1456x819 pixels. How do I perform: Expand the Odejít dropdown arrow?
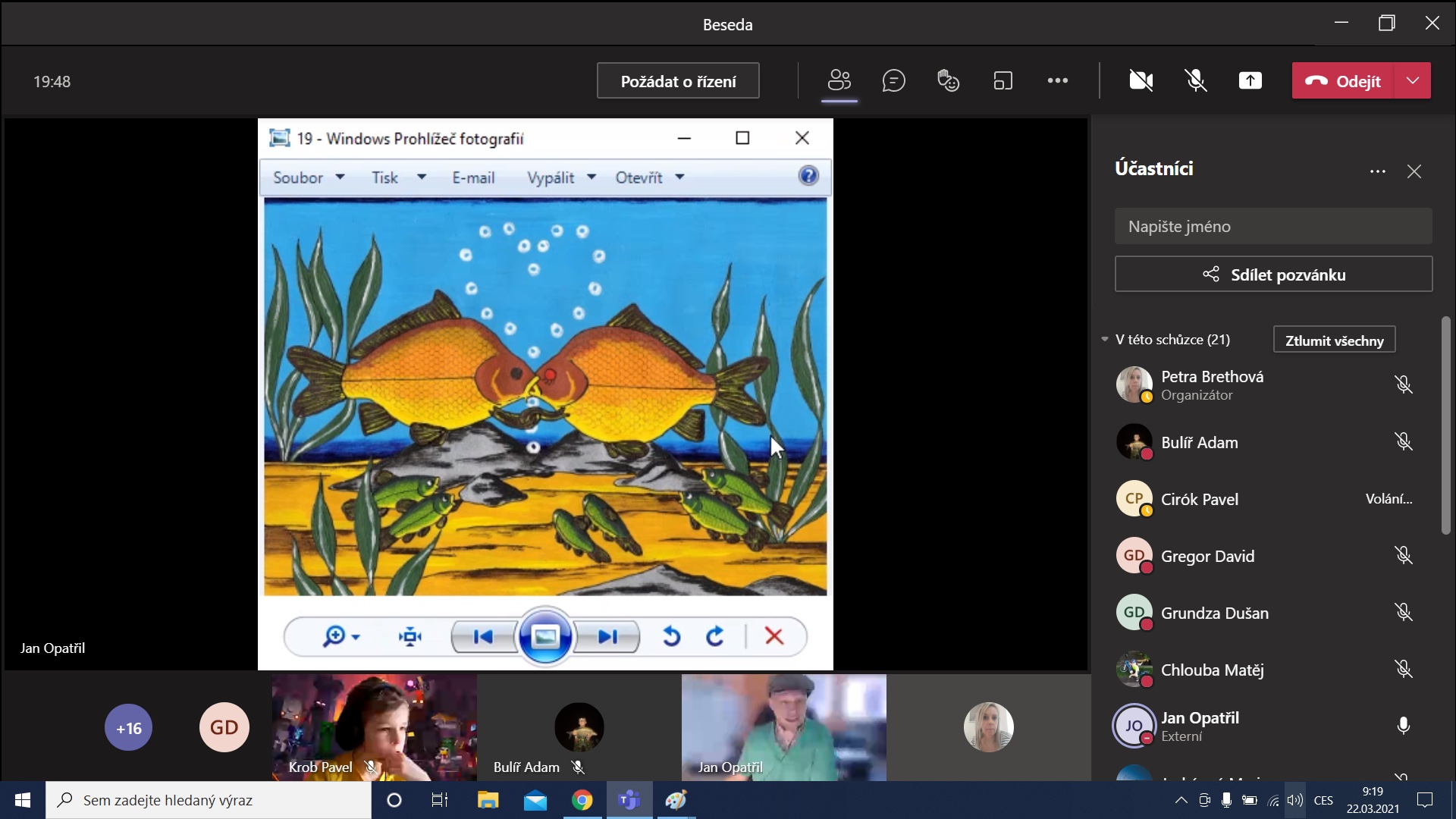[1412, 80]
